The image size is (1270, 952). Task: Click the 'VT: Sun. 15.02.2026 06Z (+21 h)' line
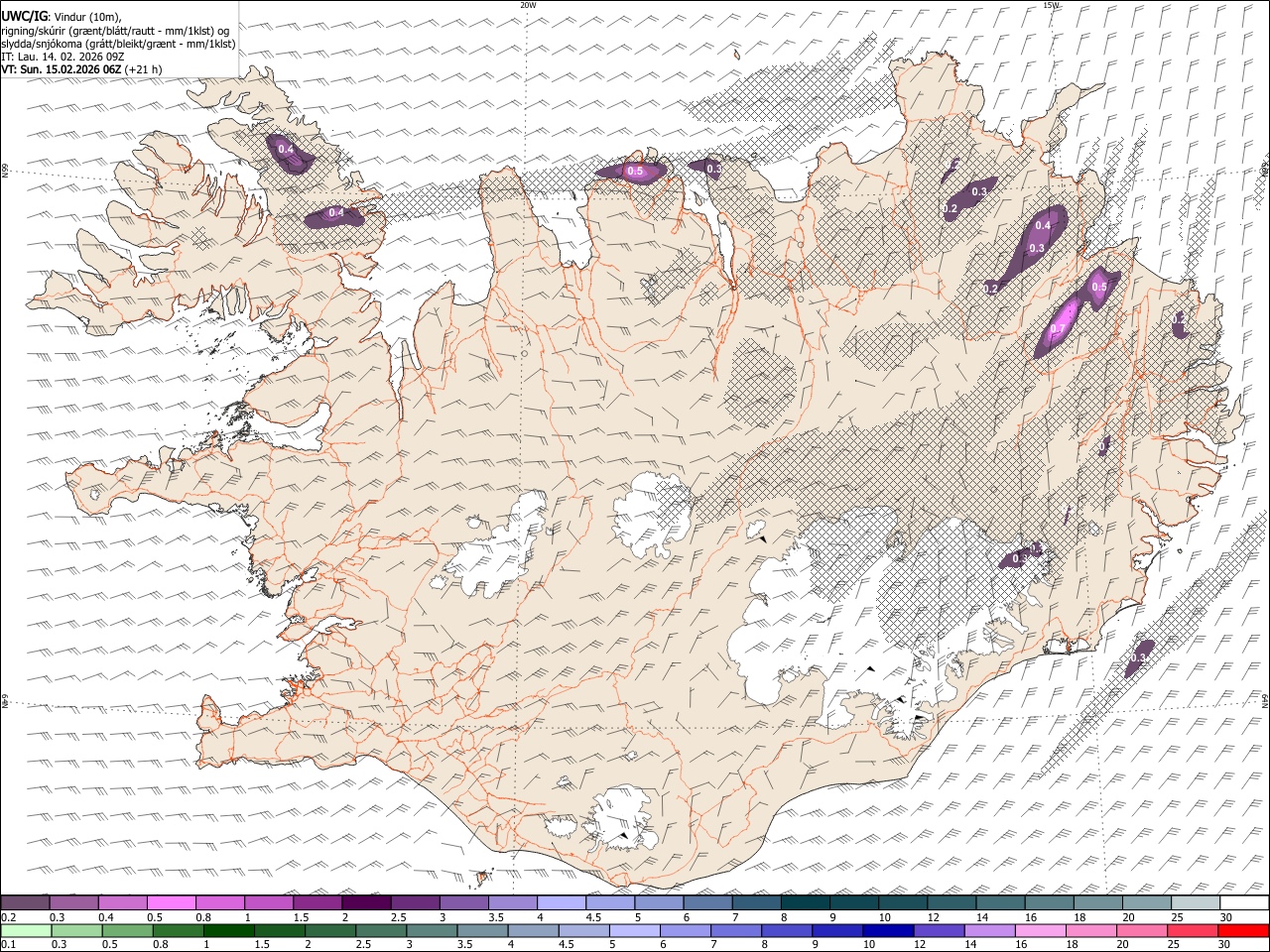(x=81, y=69)
